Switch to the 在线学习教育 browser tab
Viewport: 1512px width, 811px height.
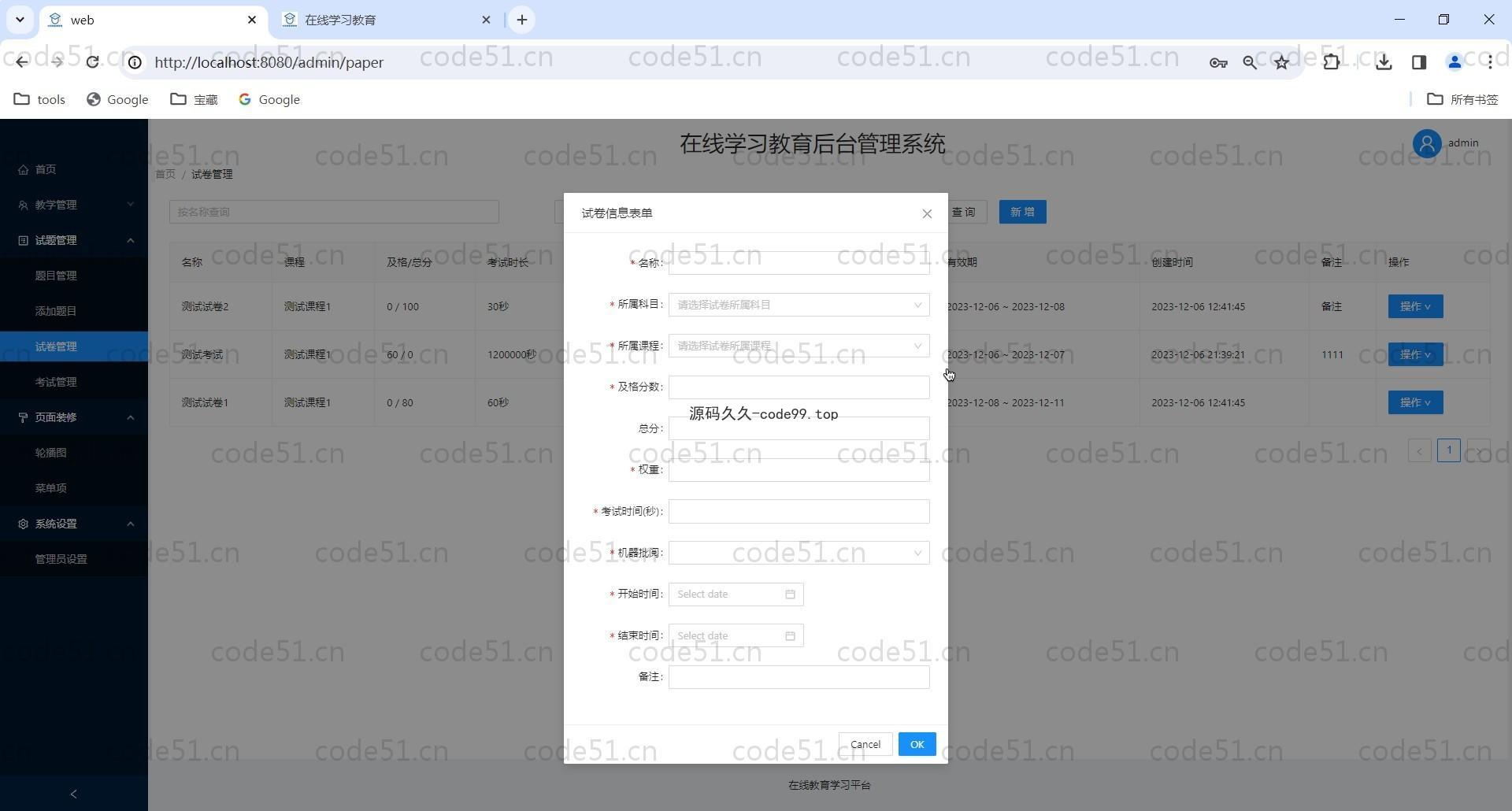pyautogui.click(x=386, y=20)
